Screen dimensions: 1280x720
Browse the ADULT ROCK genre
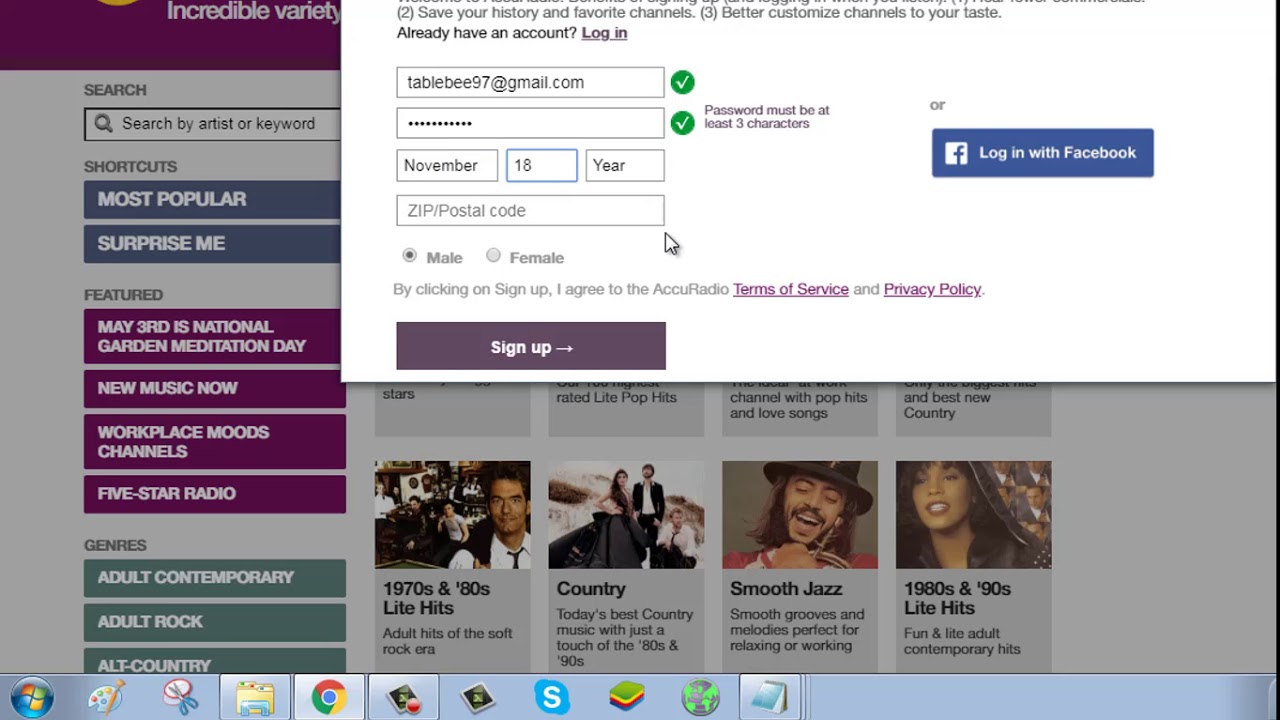[215, 622]
